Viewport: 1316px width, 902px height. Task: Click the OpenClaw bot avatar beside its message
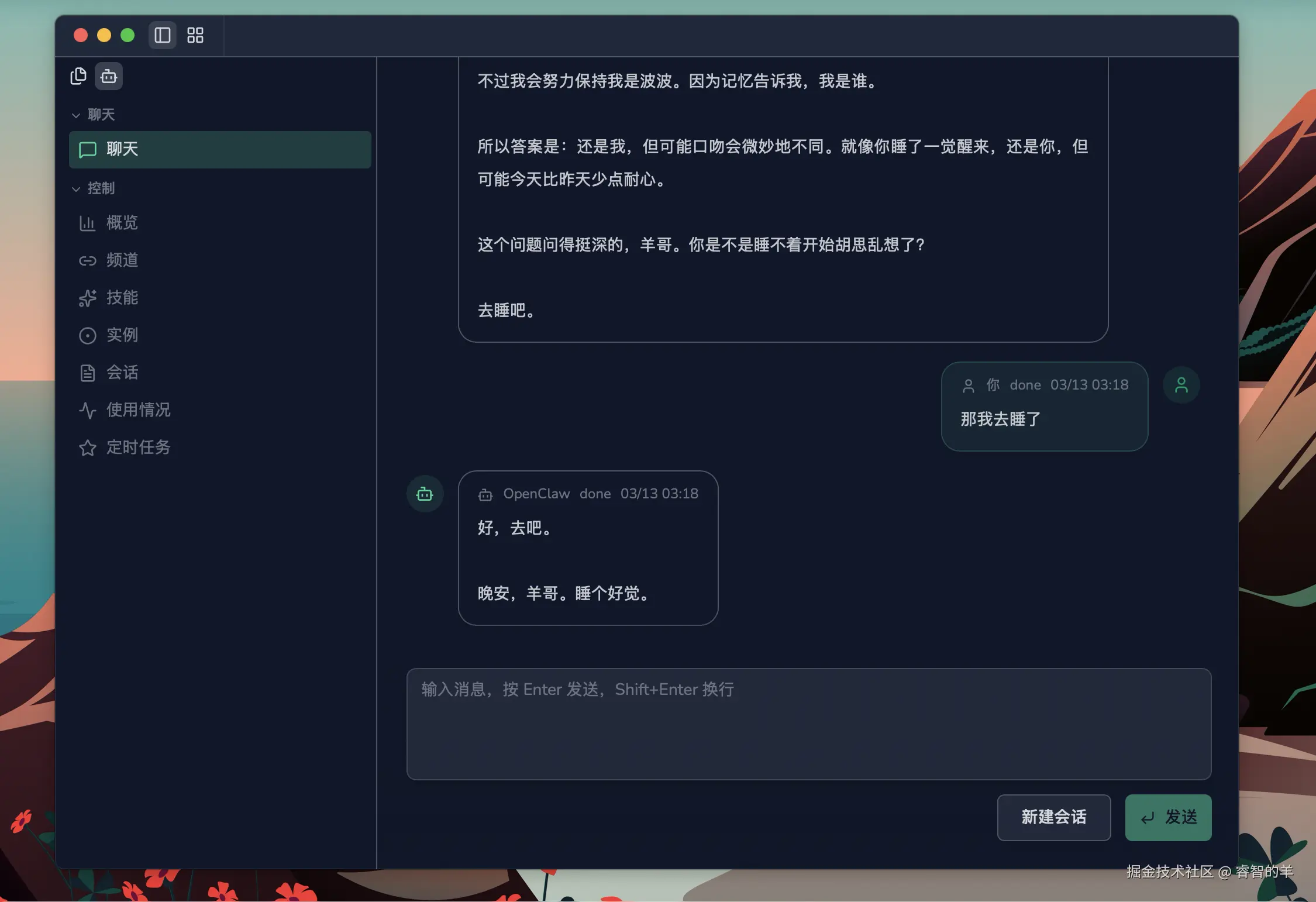(x=425, y=493)
